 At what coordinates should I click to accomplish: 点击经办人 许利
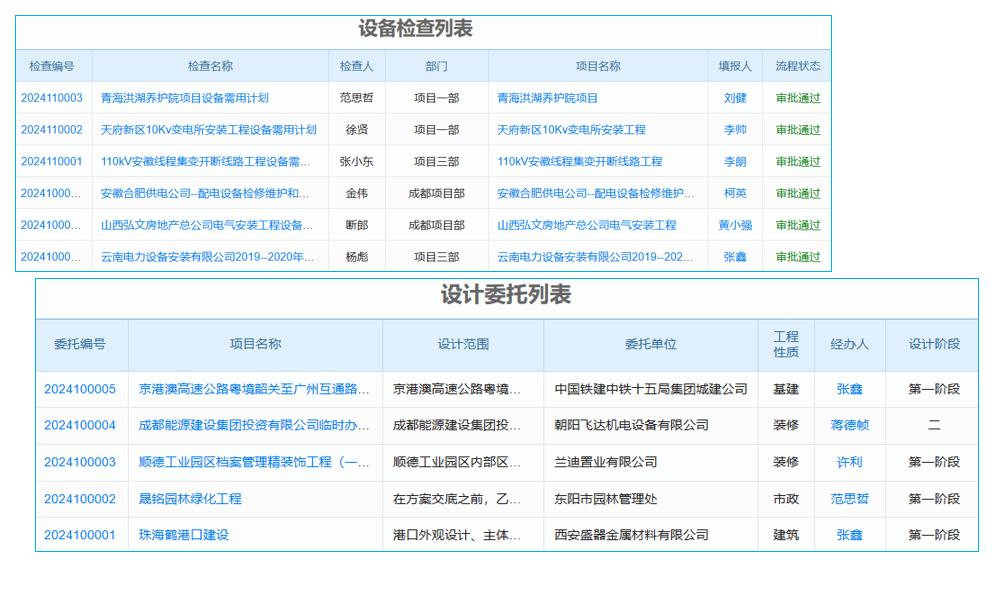[848, 462]
